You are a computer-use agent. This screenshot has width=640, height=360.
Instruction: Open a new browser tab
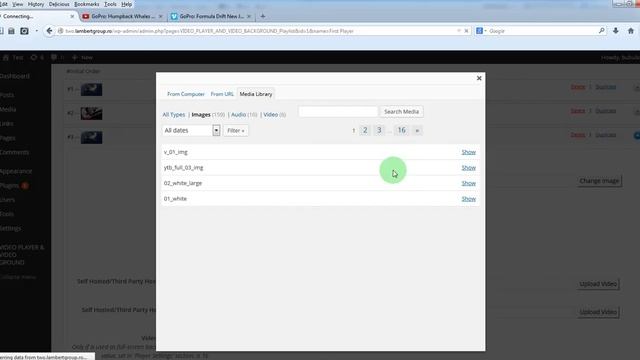click(x=263, y=16)
